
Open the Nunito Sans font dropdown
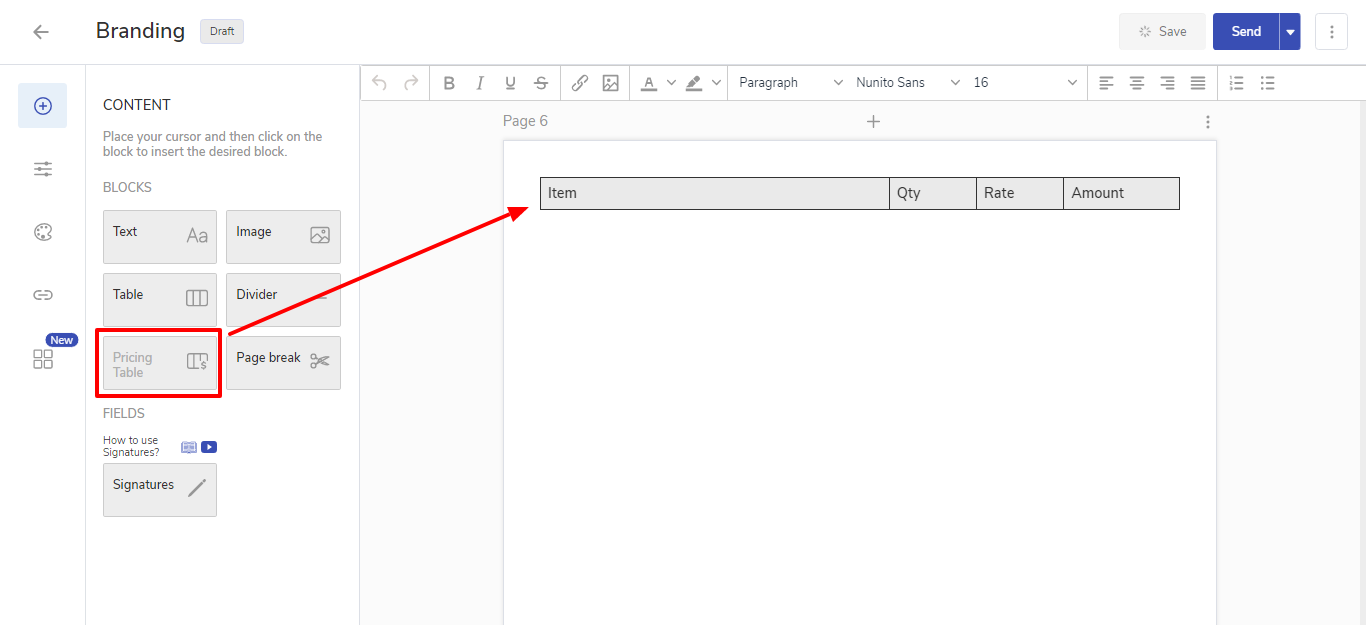tap(907, 83)
